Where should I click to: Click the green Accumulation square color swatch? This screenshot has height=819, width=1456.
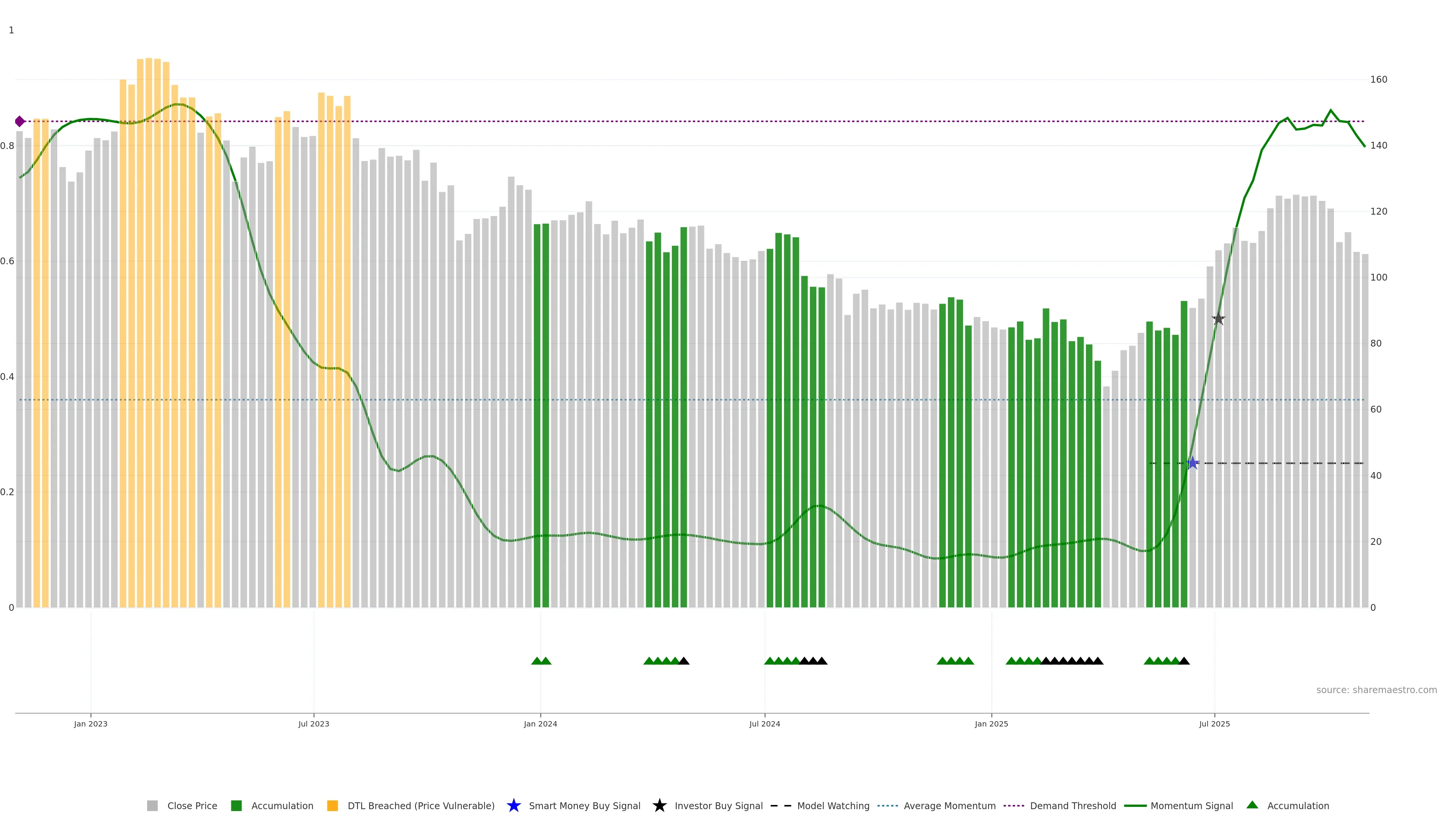click(x=236, y=806)
